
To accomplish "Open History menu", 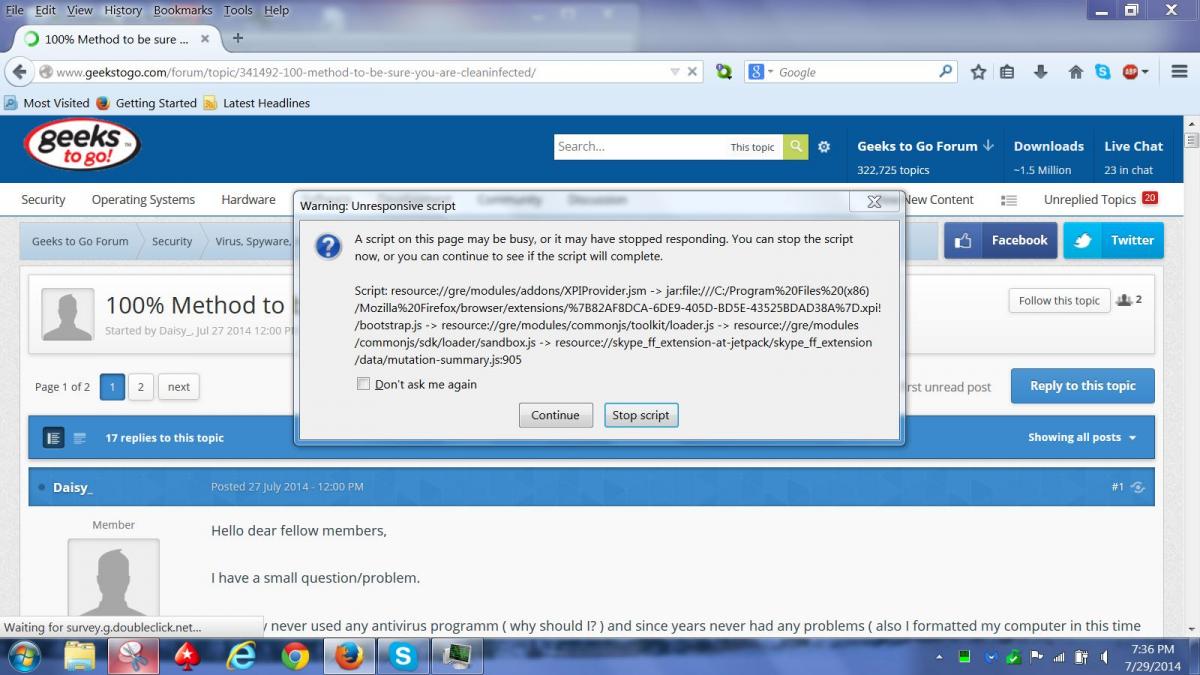I will pyautogui.click(x=123, y=10).
